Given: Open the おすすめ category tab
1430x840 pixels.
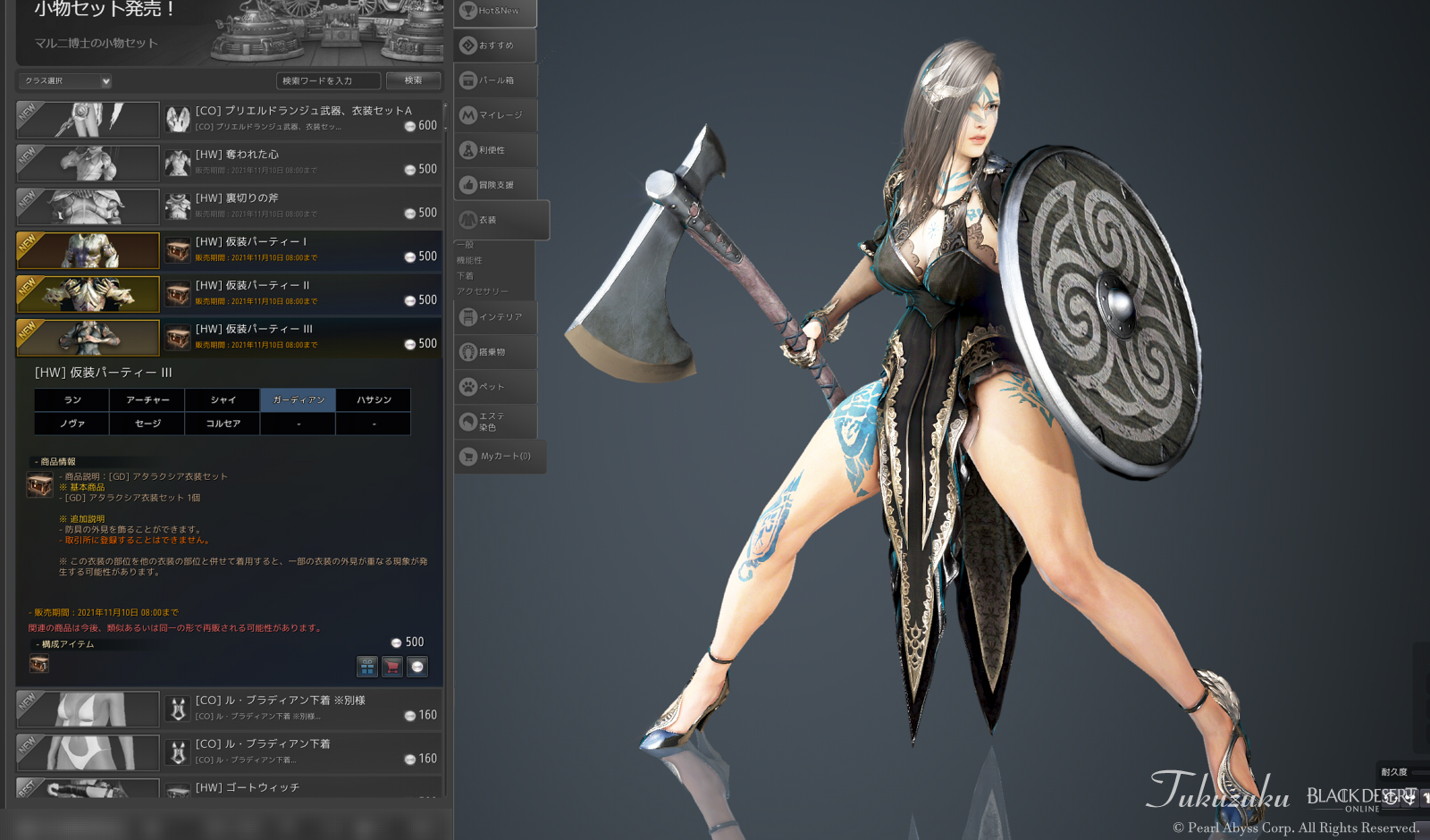Looking at the screenshot, I should point(496,46).
